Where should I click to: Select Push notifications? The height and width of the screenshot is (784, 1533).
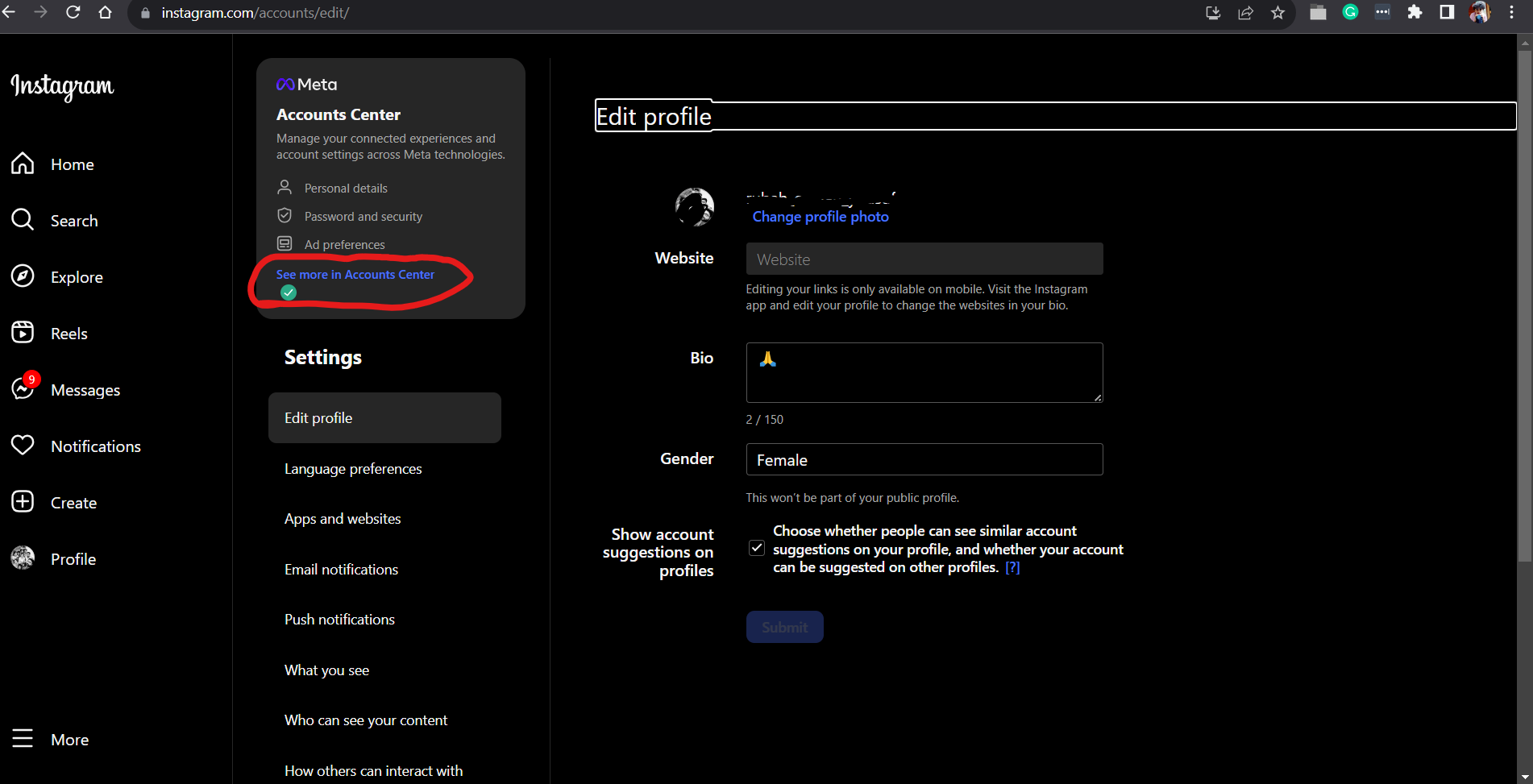pyautogui.click(x=339, y=620)
